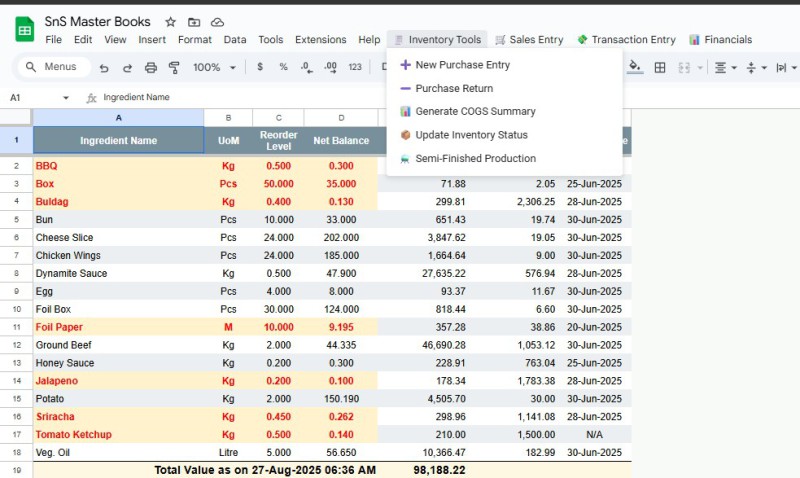Click Semi-Finished Production menu option
Image resolution: width=800 pixels, height=478 pixels.
[475, 158]
